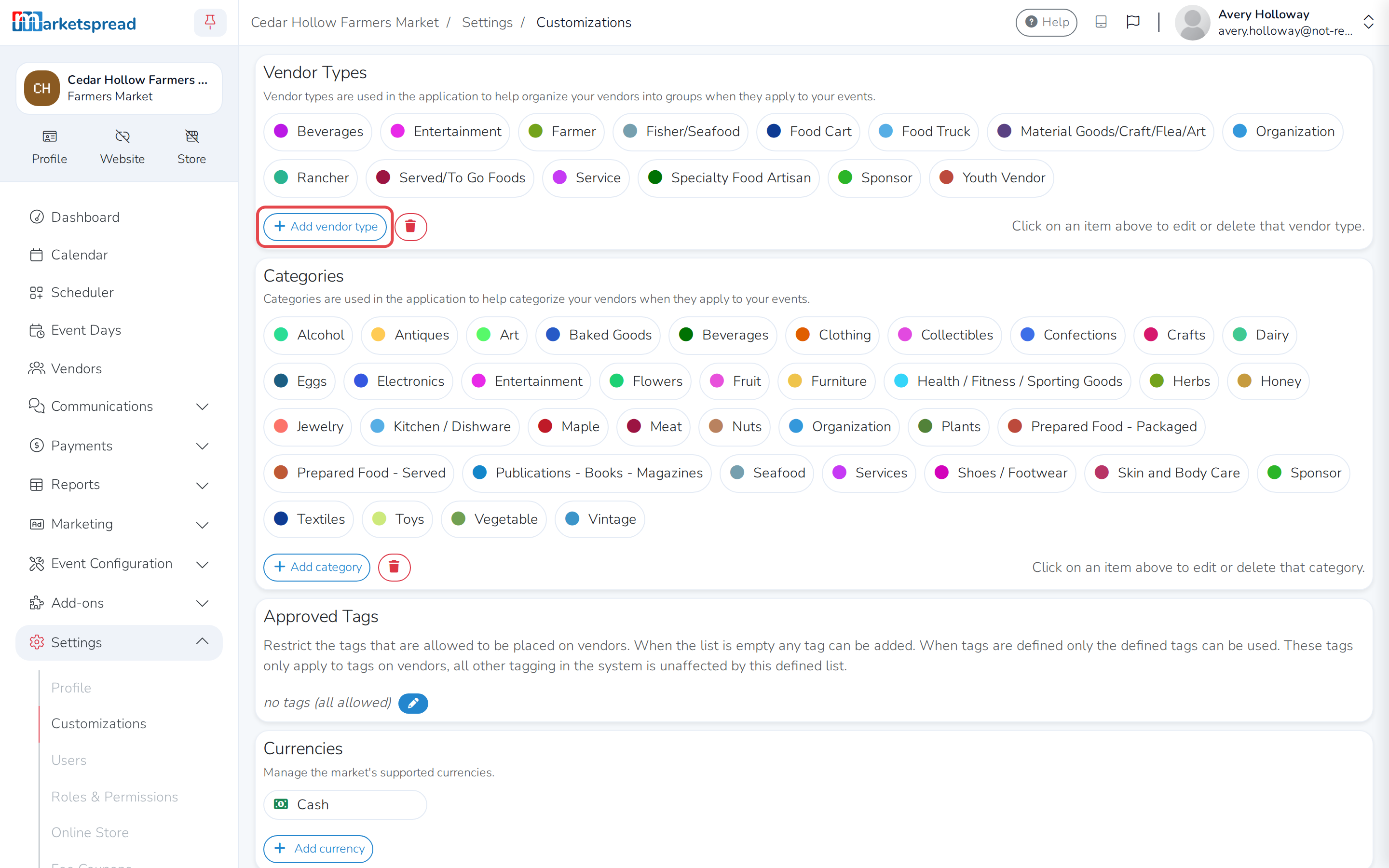Click Add vendor type button
The image size is (1389, 868).
(x=325, y=226)
